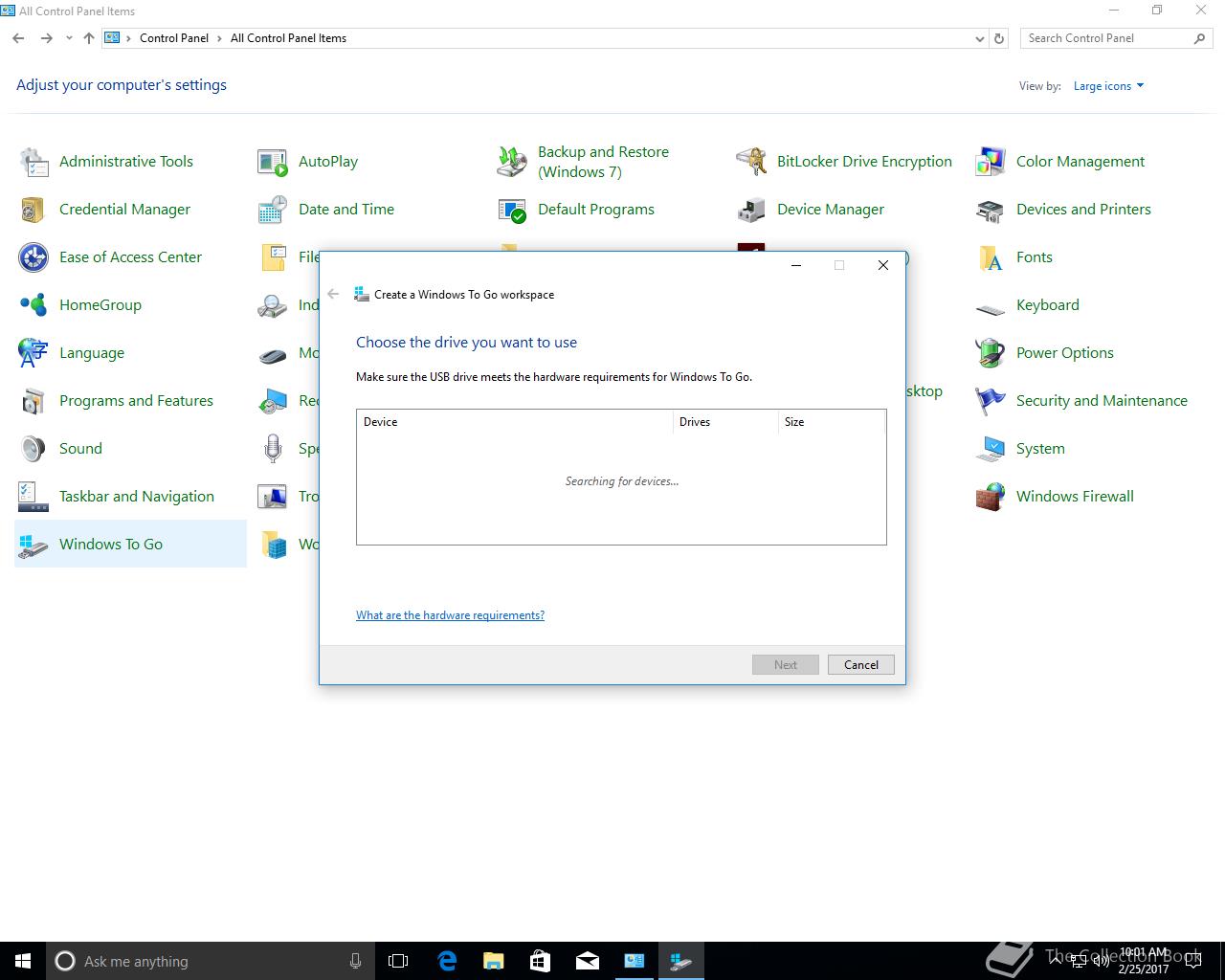Click the Control Panel forward arrow
The height and width of the screenshot is (980, 1225).
tap(46, 38)
